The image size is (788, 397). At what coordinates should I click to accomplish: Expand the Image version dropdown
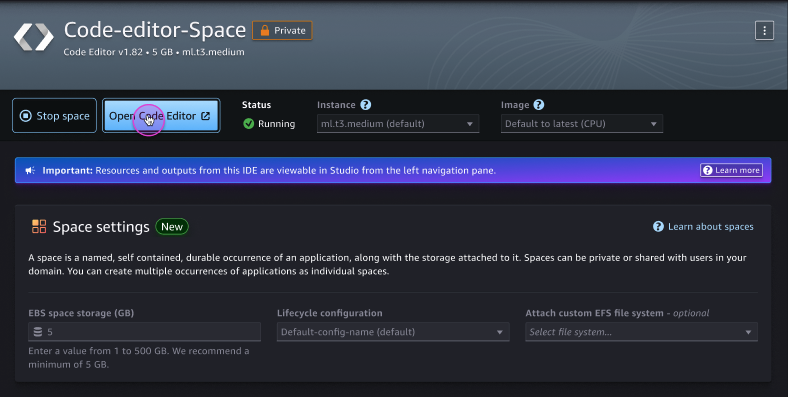[x=581, y=124]
